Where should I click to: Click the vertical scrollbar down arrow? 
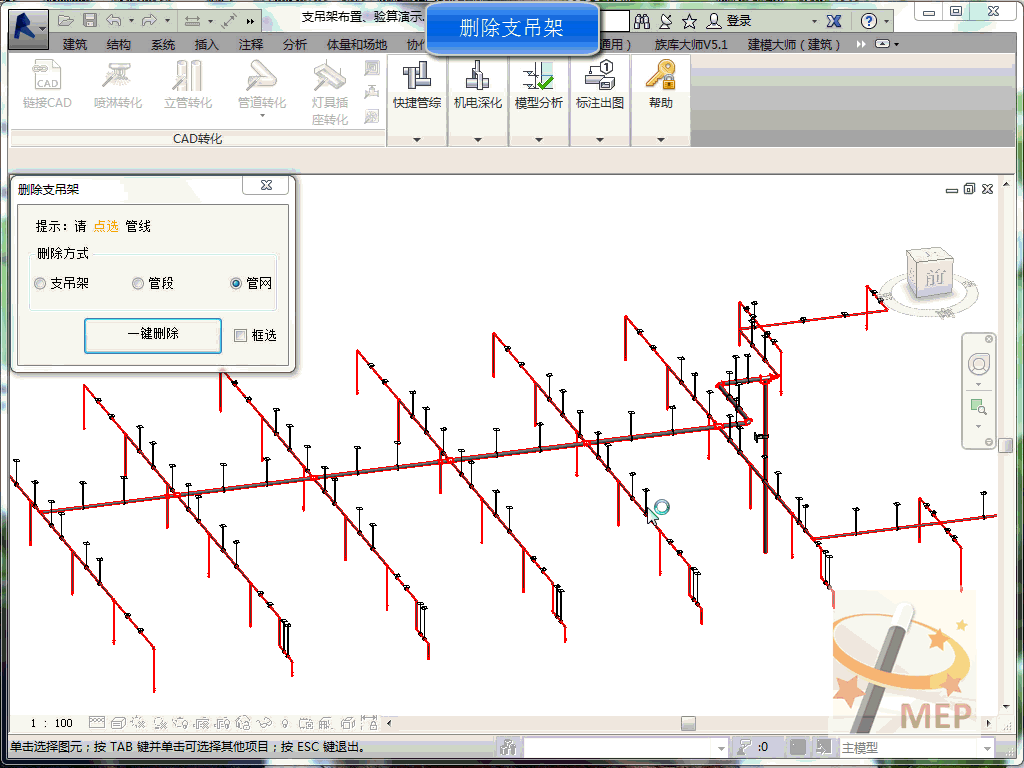1006,707
